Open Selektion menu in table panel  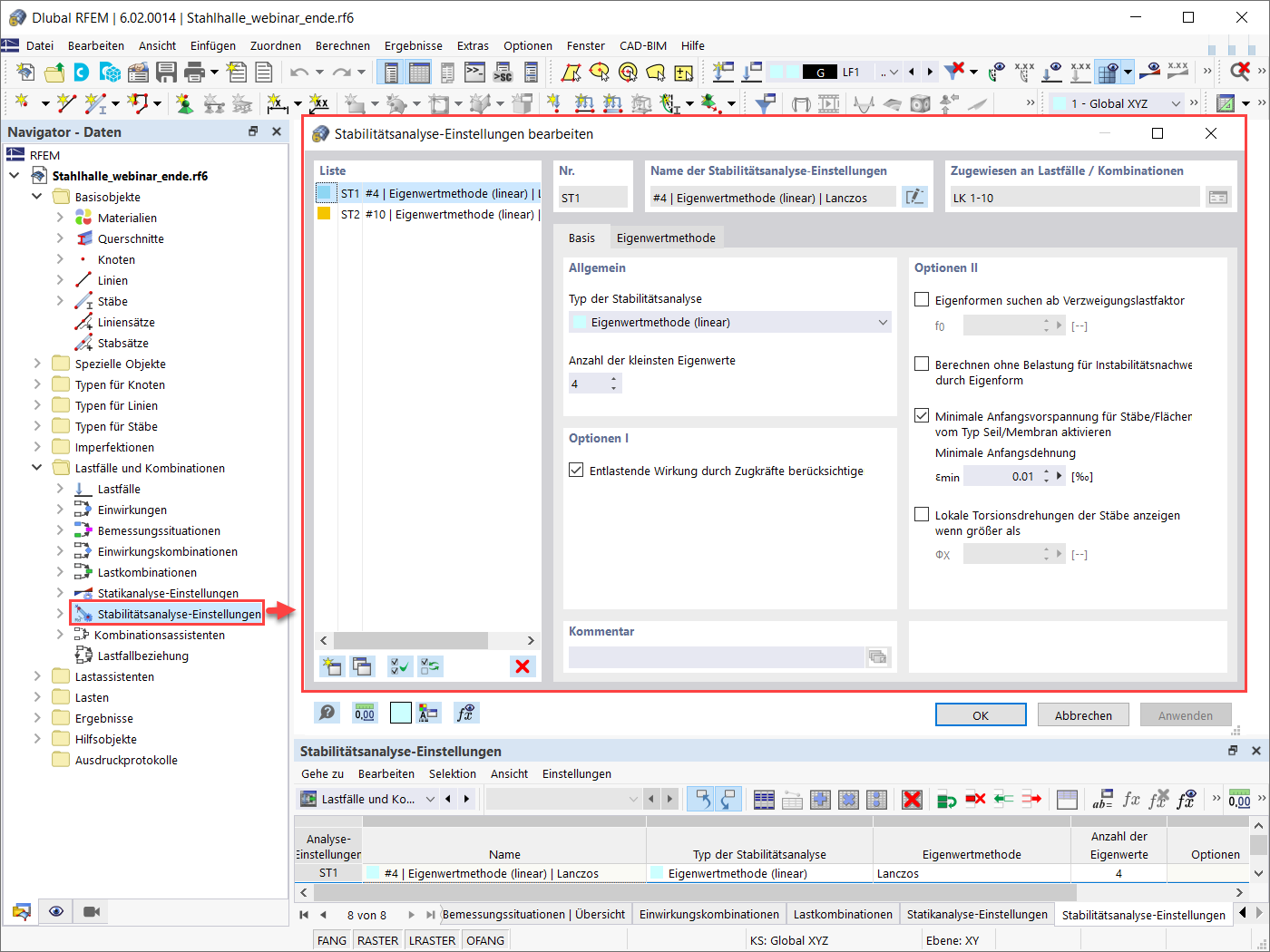(453, 773)
